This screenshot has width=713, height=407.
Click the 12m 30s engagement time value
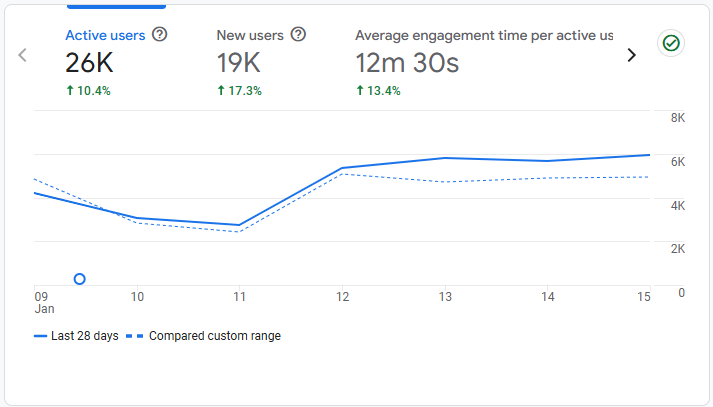[x=407, y=63]
